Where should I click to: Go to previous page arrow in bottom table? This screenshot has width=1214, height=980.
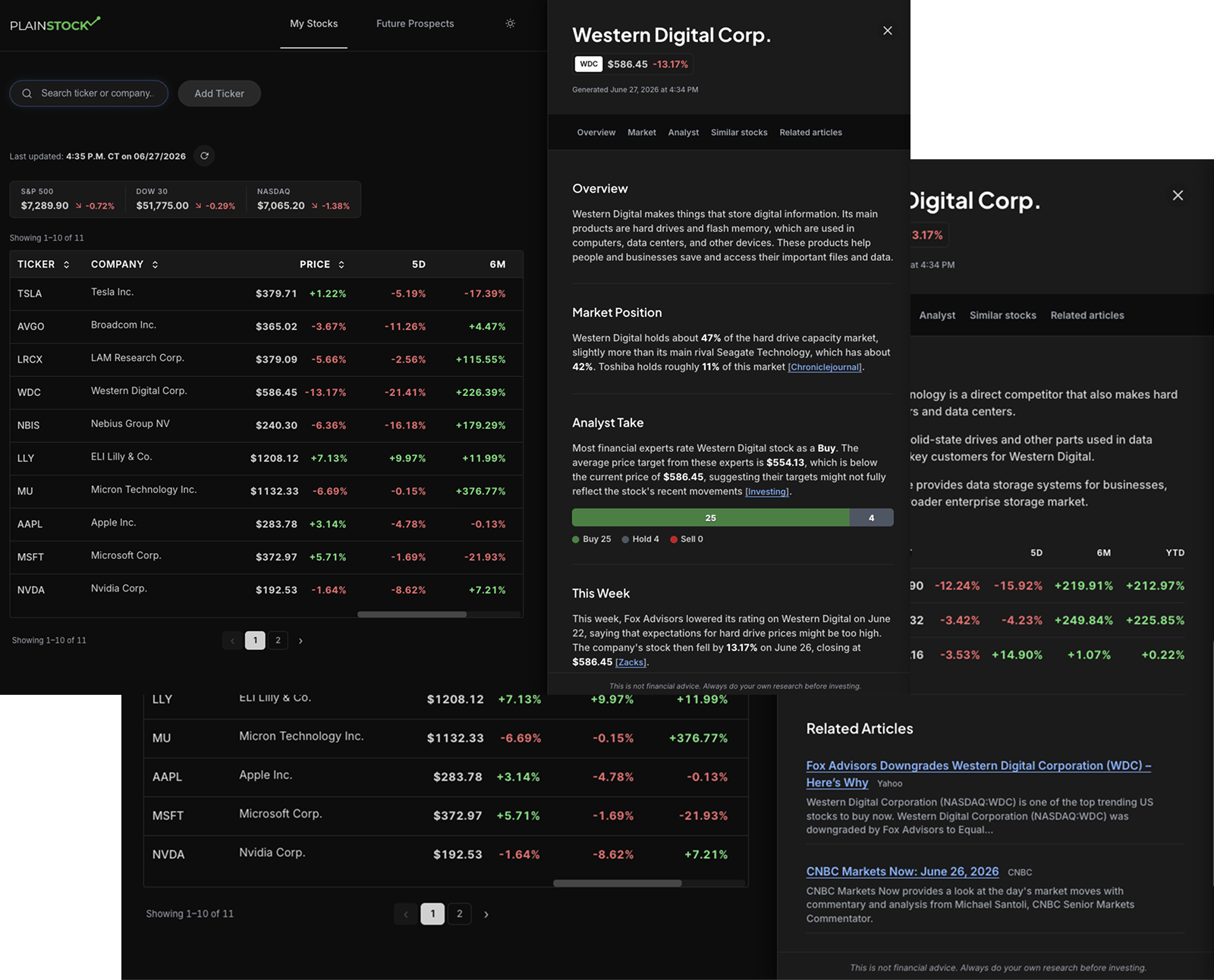click(x=406, y=914)
